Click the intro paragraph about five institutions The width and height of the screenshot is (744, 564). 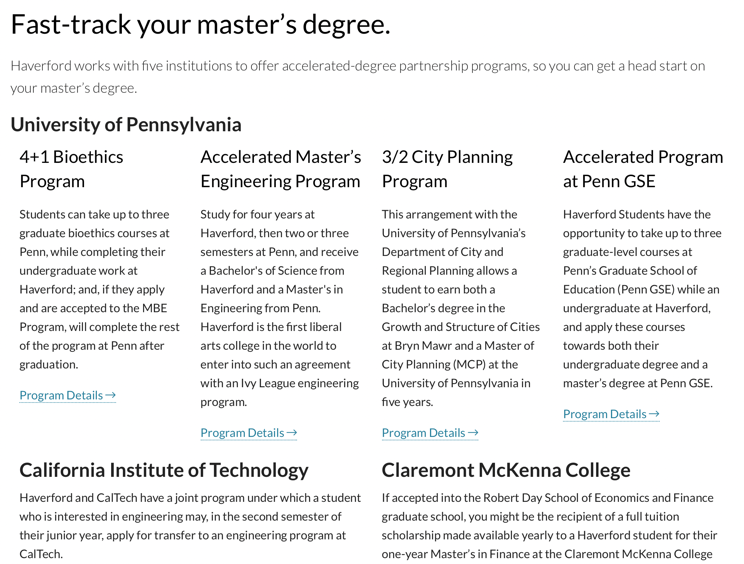[x=358, y=77]
